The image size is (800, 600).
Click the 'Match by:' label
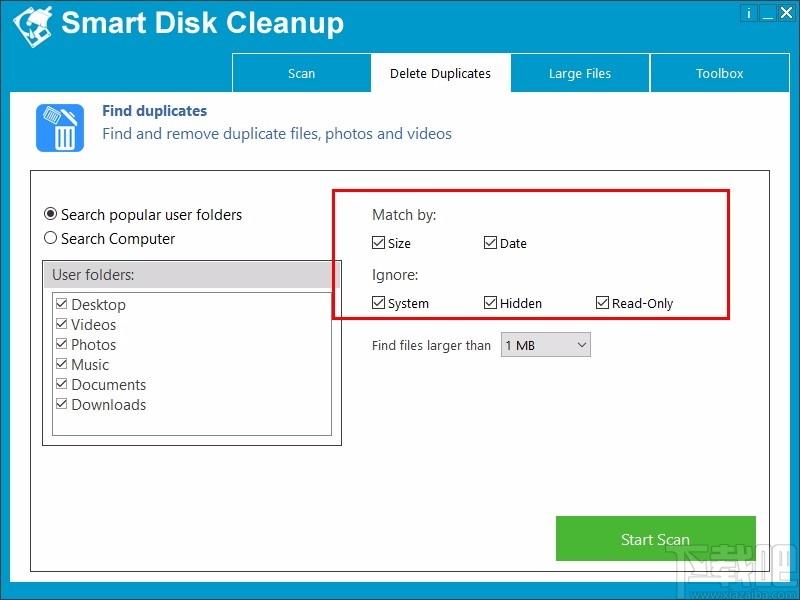[x=404, y=215]
